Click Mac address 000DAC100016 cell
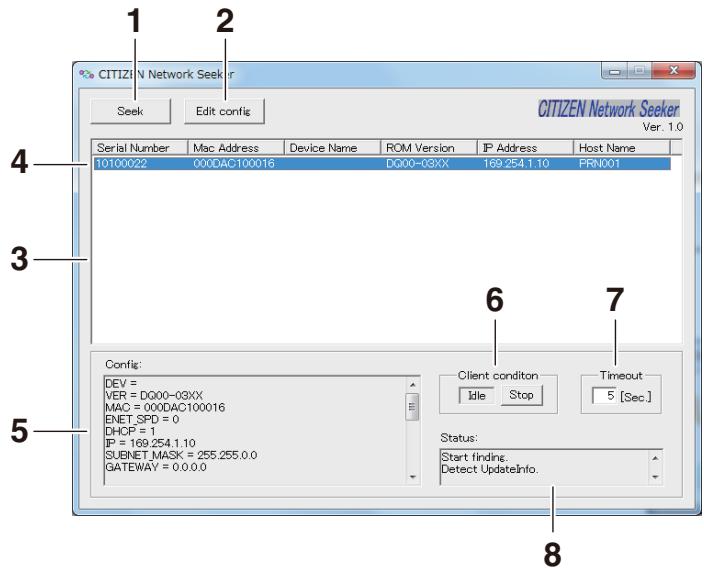 click(234, 163)
